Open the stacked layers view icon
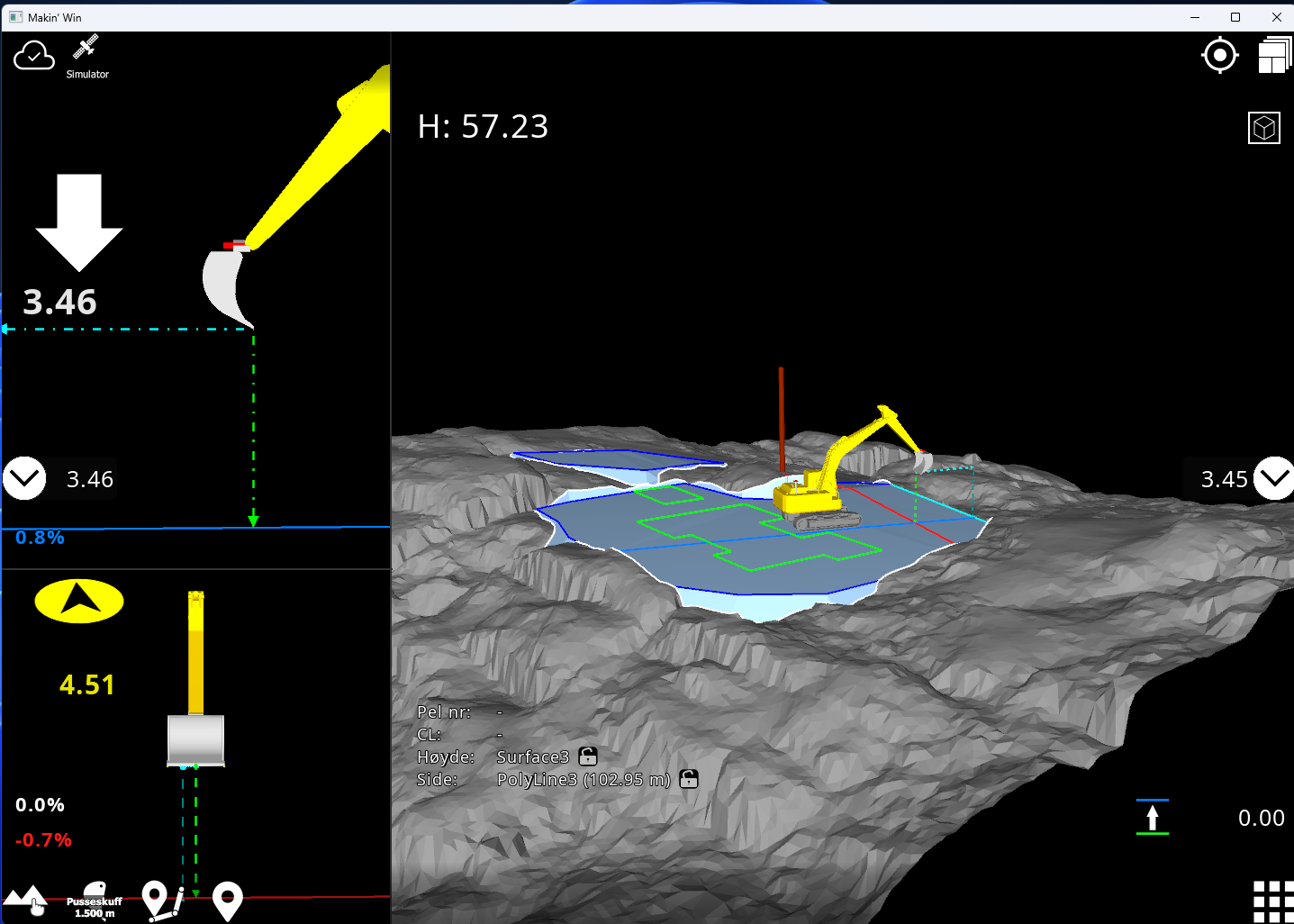The image size is (1294, 924). (1274, 56)
